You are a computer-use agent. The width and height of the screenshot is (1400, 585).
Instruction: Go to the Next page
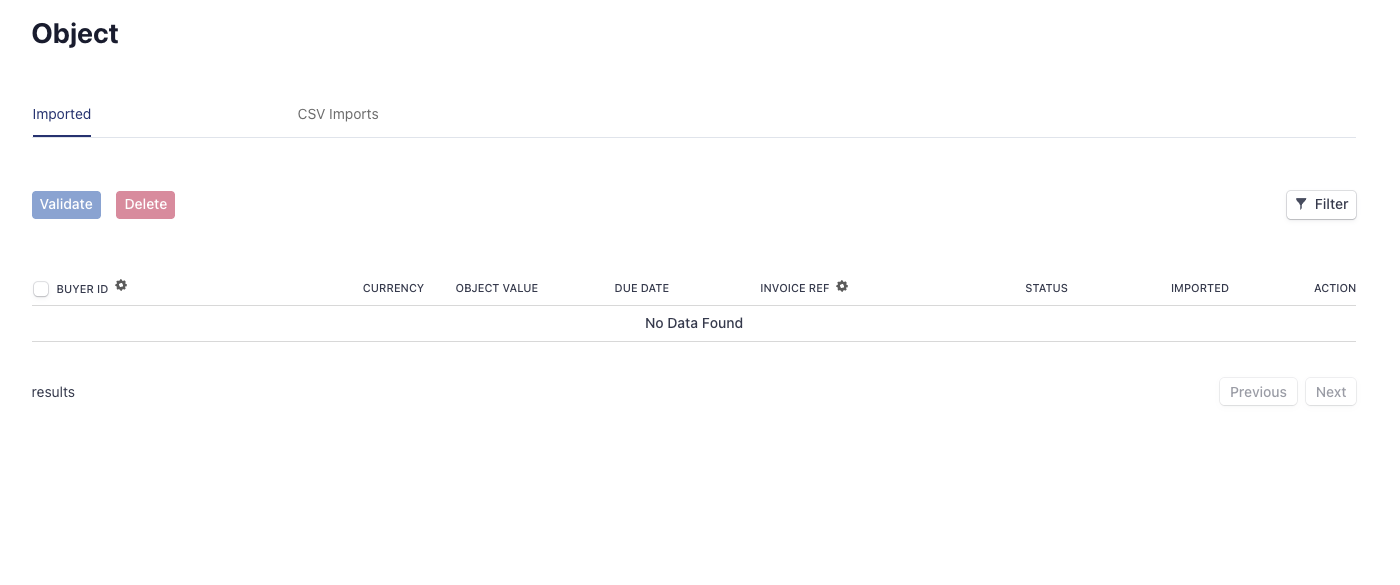click(x=1330, y=392)
